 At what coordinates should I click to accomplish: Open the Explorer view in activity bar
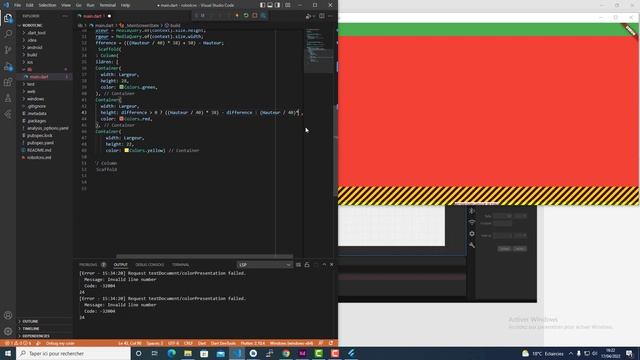point(8,18)
